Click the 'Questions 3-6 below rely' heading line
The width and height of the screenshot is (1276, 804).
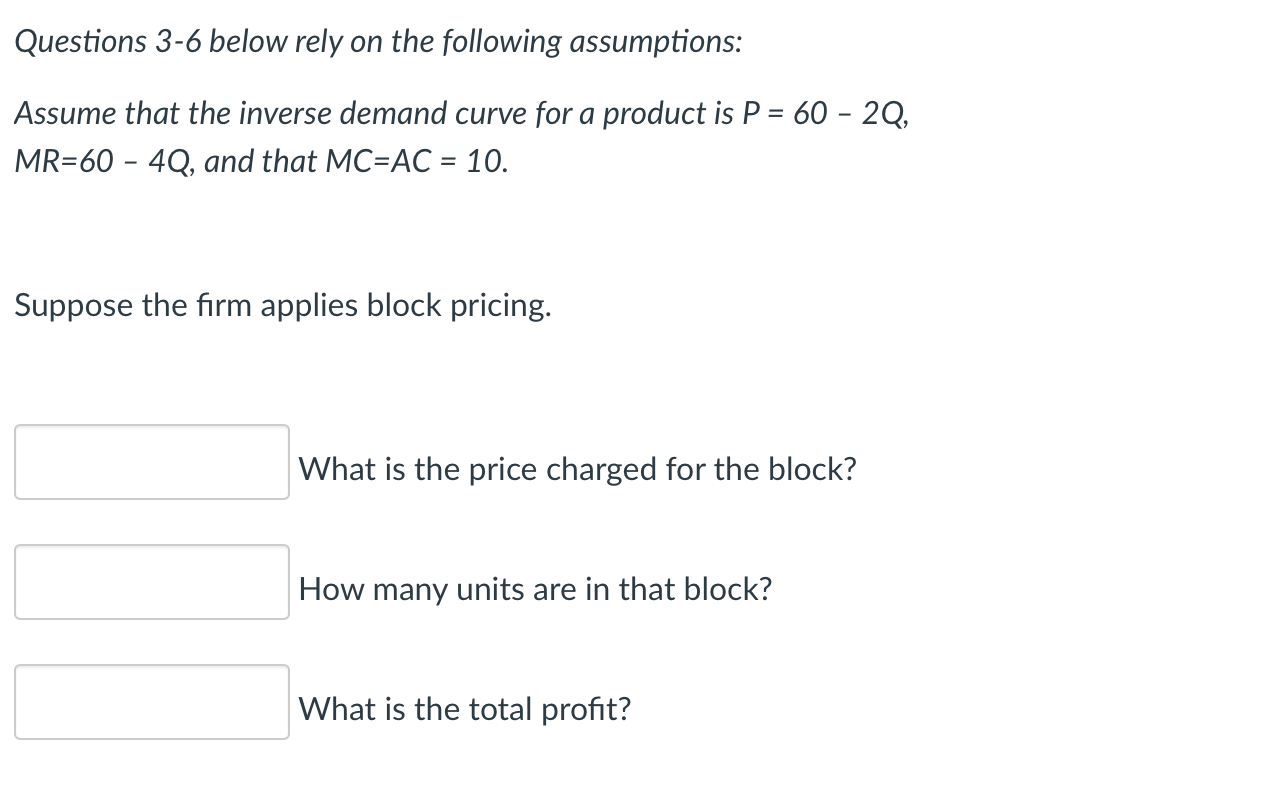tap(378, 42)
